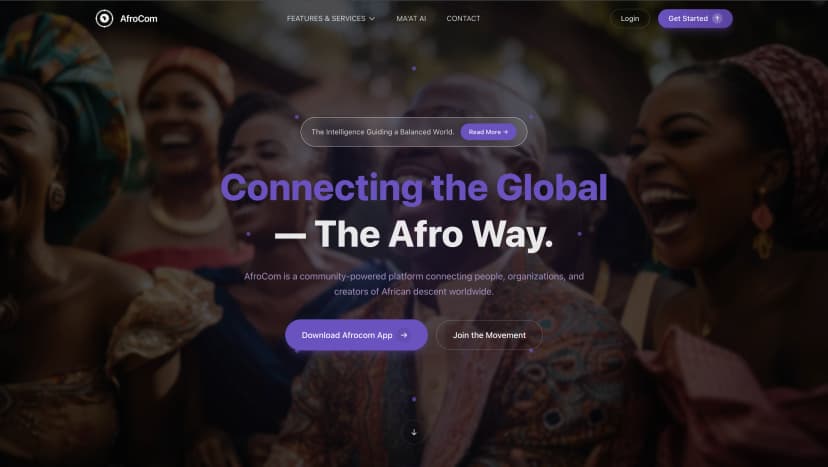828x467 pixels.
Task: Click the arrow icon in Read More
Action: coord(506,132)
